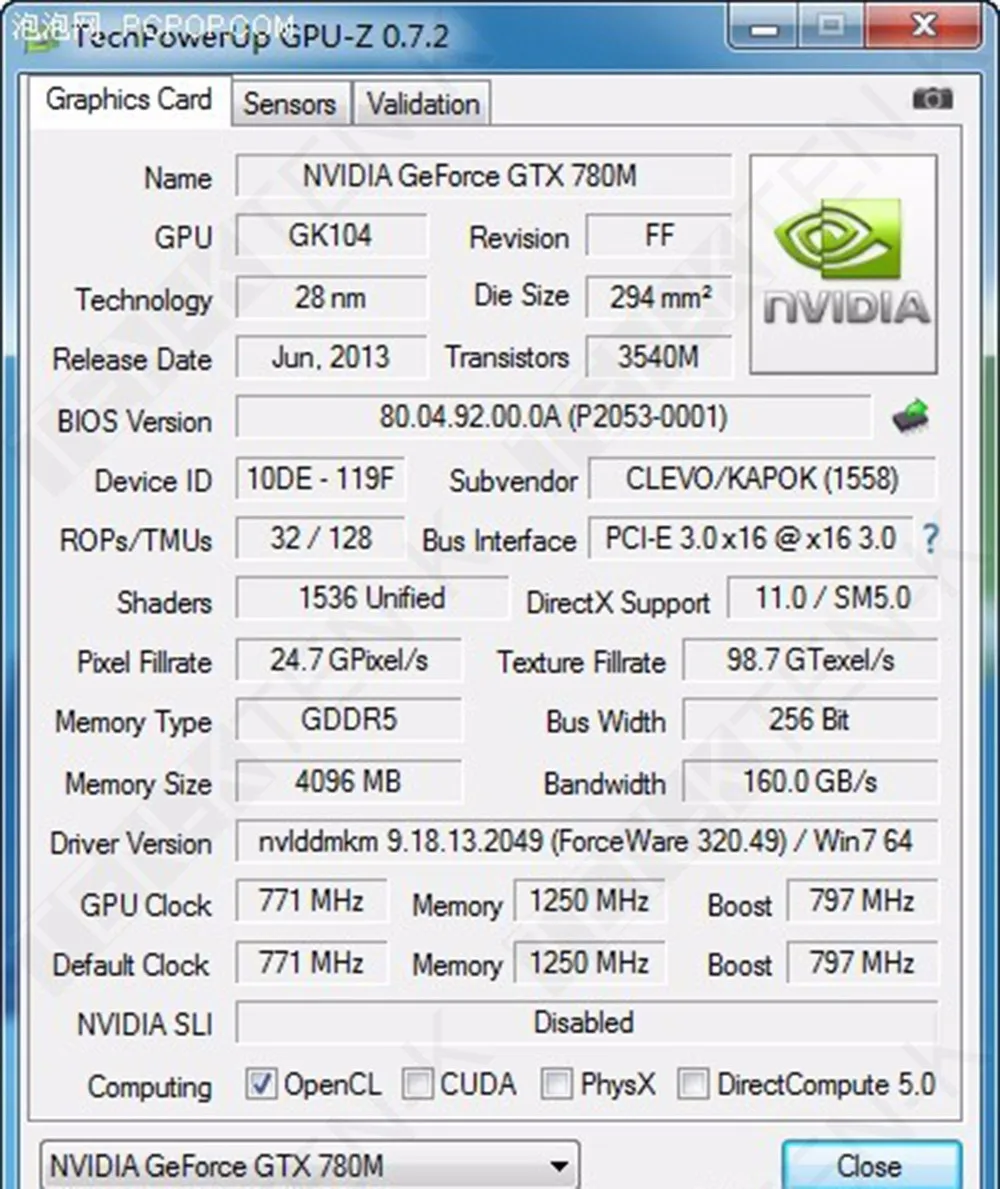Click Memory Type field GDDR5
1000x1189 pixels.
tap(349, 720)
